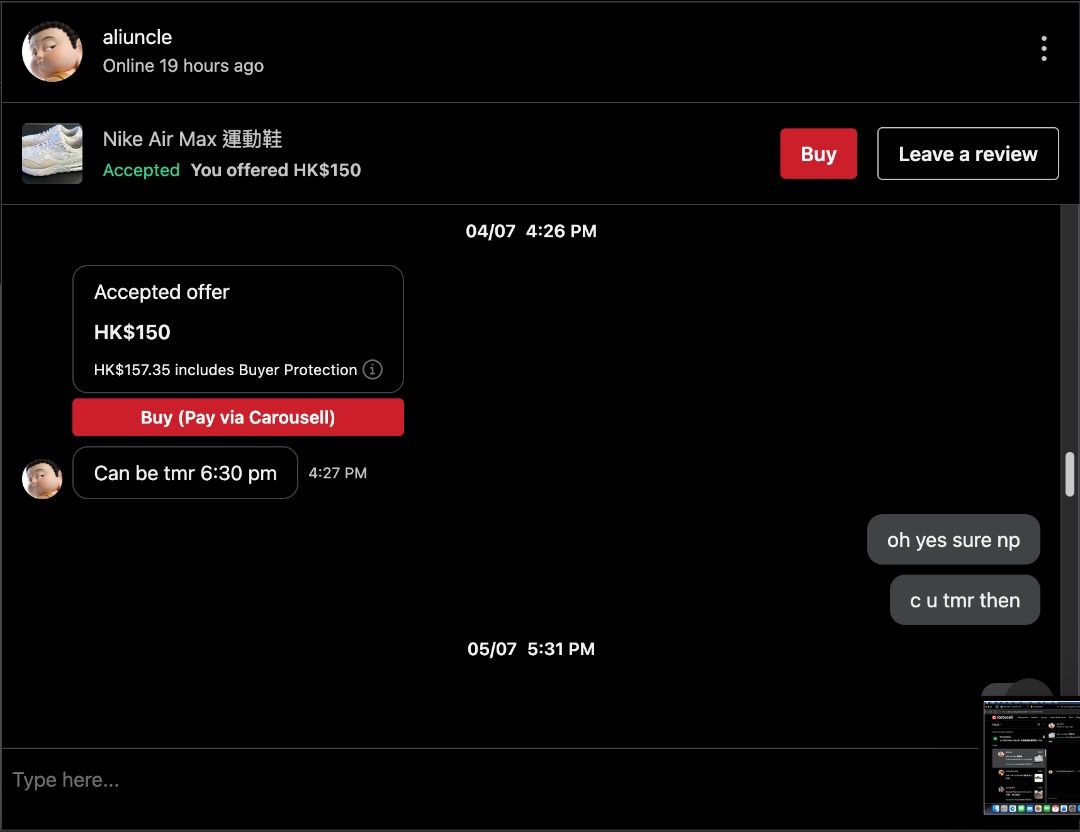
Task: Click the aliuncle username text
Action: click(x=137, y=37)
